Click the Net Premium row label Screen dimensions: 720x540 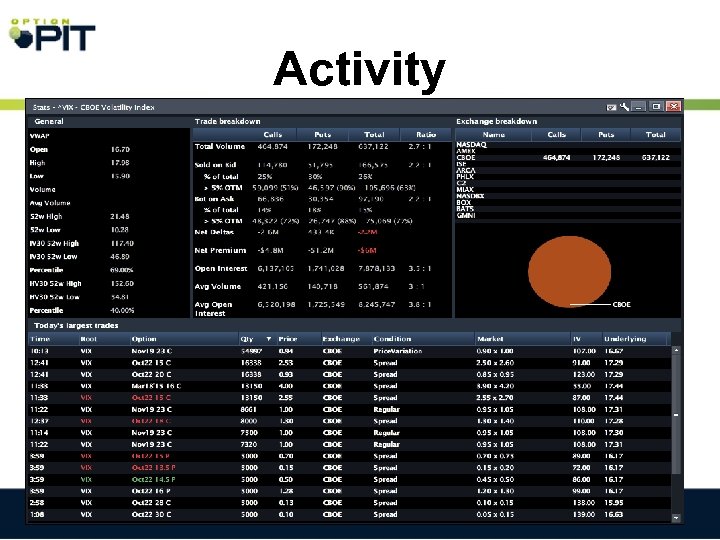coord(220,250)
